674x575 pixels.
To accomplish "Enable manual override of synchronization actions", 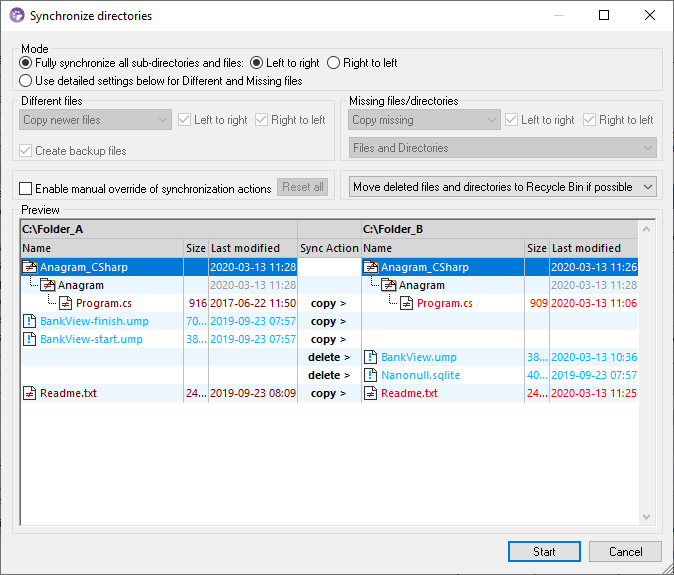I will click(x=26, y=189).
